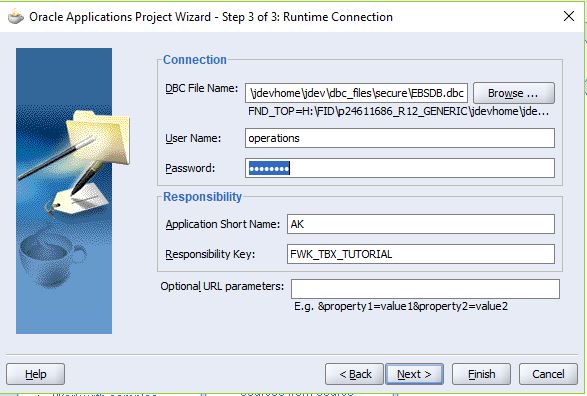Click the Oracle wizard coffee cup title icon
This screenshot has width=587, height=396.
coord(16,17)
